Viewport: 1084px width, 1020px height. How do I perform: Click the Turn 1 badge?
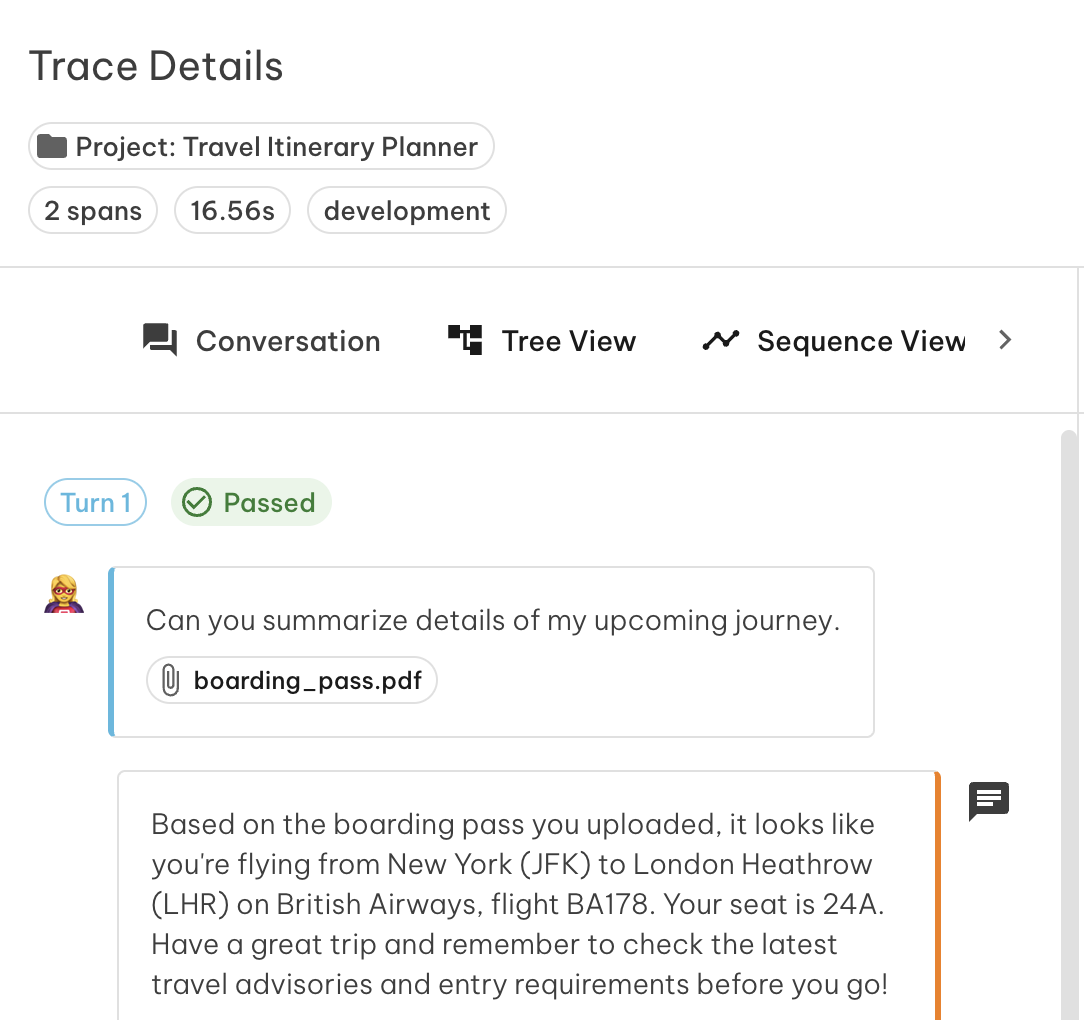pos(95,502)
